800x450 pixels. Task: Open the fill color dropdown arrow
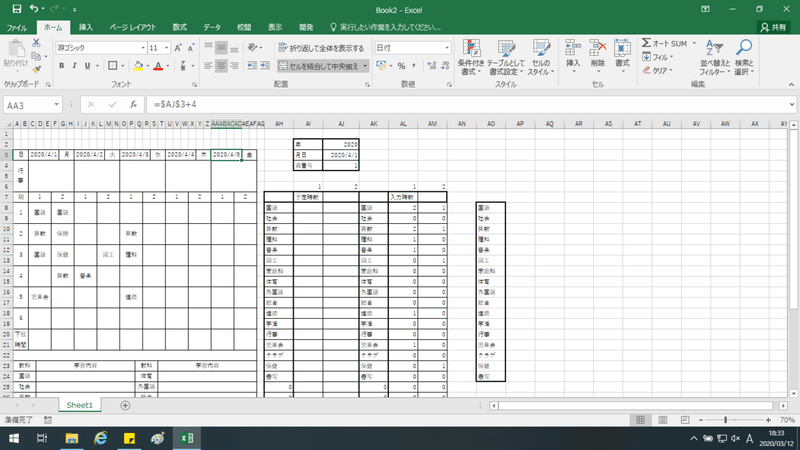click(x=147, y=66)
